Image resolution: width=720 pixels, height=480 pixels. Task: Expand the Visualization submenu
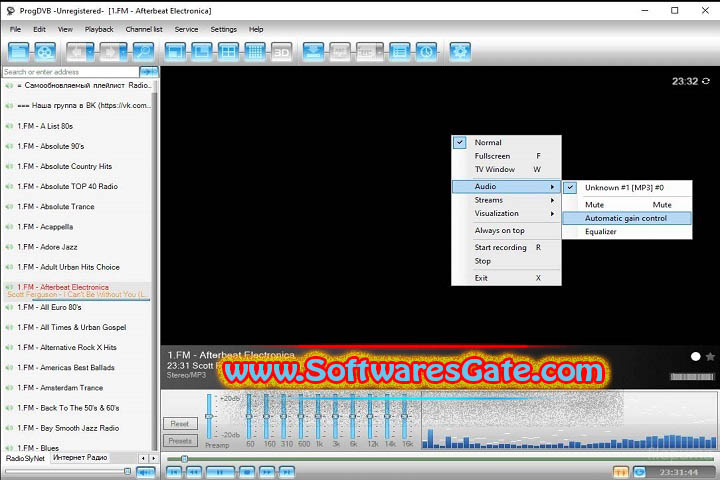point(506,214)
